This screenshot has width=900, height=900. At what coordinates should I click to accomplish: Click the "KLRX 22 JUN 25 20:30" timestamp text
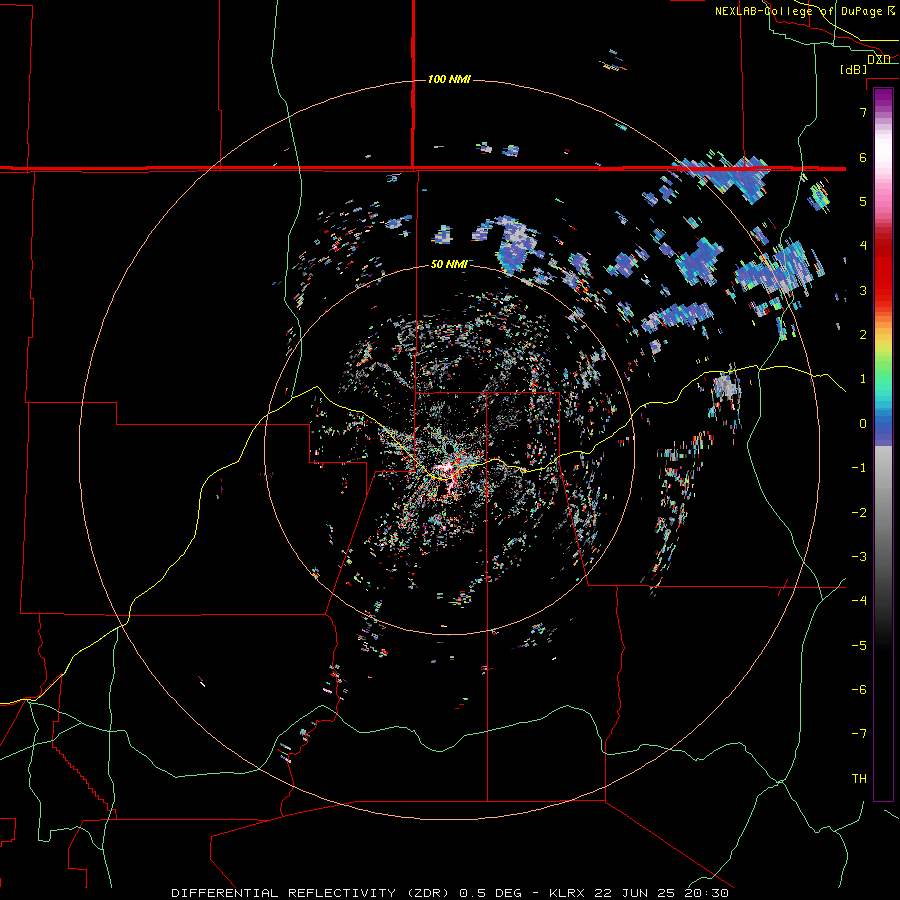[x=639, y=893]
